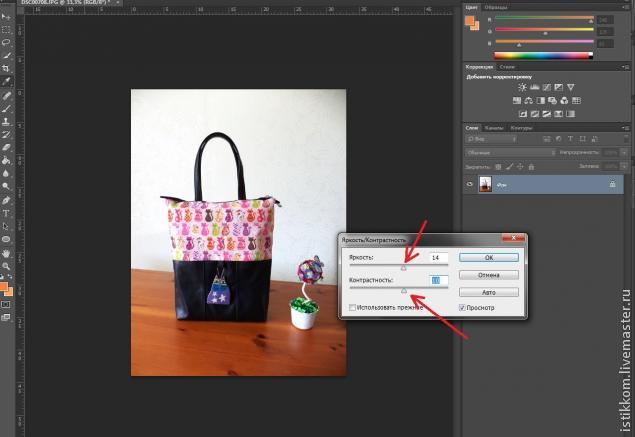
Task: Select the Brush tool
Action: (7, 107)
